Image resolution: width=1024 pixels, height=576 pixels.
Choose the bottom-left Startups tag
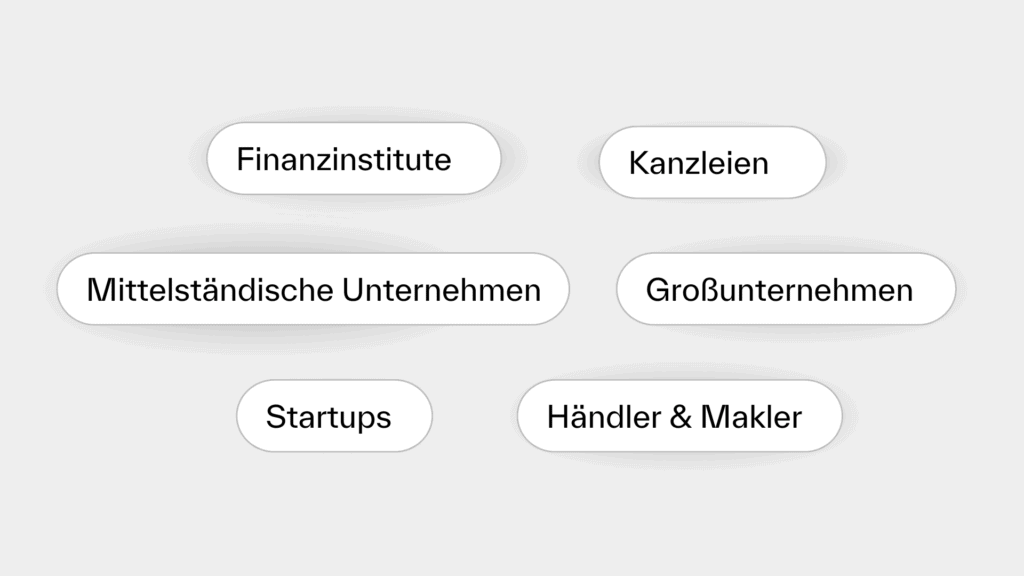click(334, 416)
